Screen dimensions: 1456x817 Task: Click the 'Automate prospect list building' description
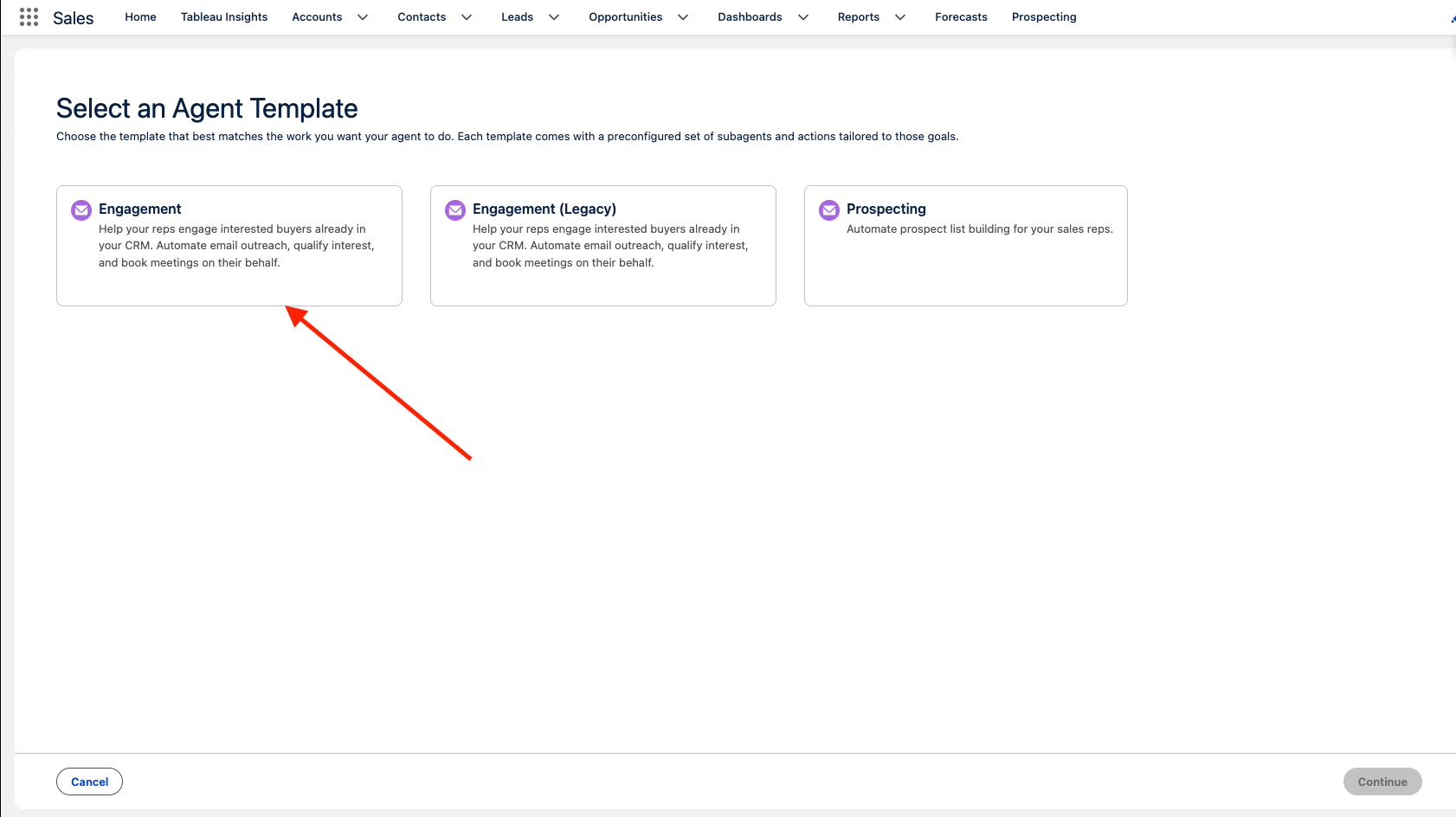click(x=980, y=229)
